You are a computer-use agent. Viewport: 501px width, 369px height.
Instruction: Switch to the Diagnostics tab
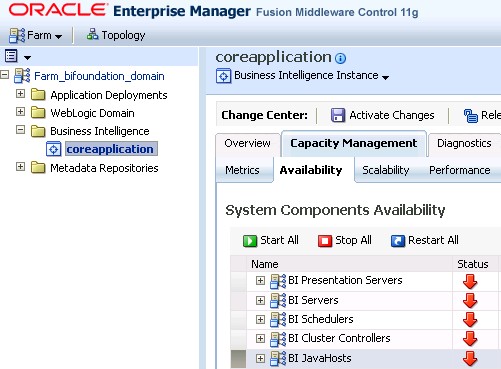464,144
